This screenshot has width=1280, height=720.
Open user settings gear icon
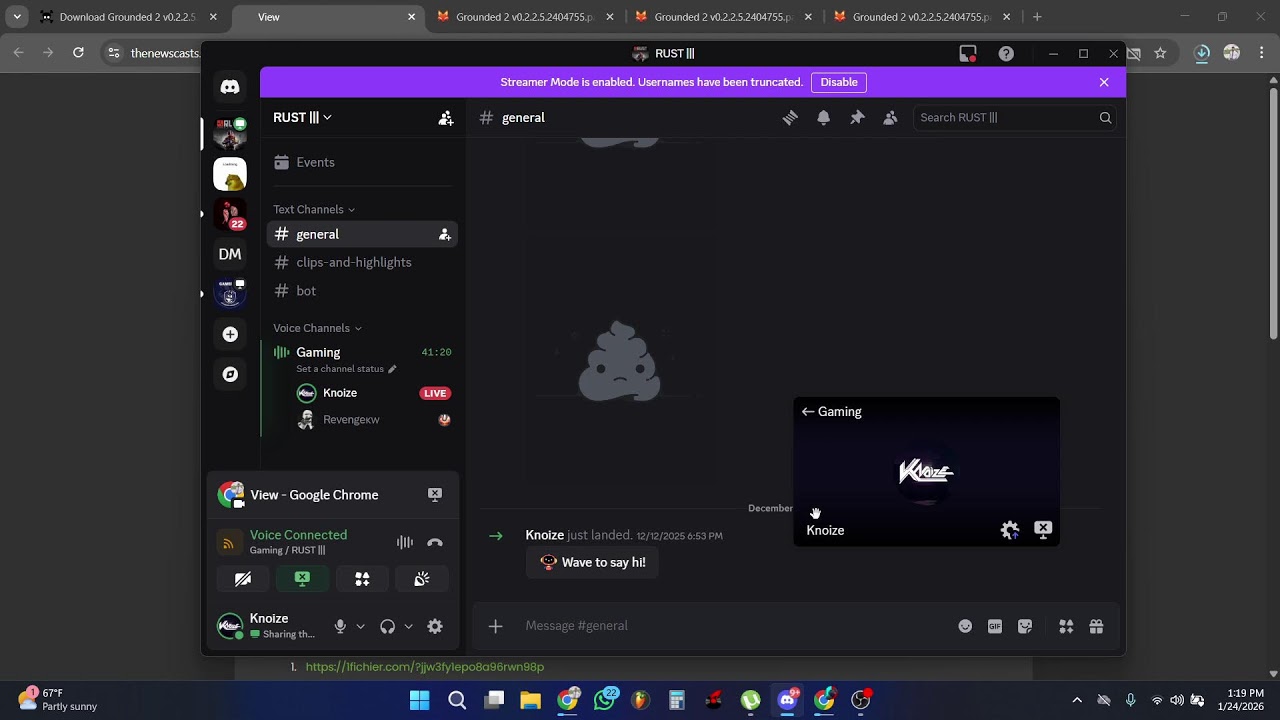point(435,626)
